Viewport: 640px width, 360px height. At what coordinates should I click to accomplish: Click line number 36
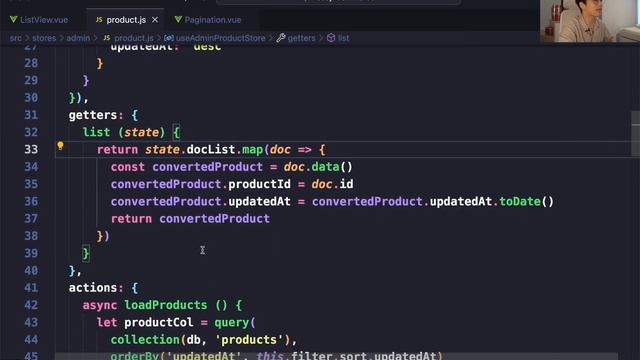(31, 201)
